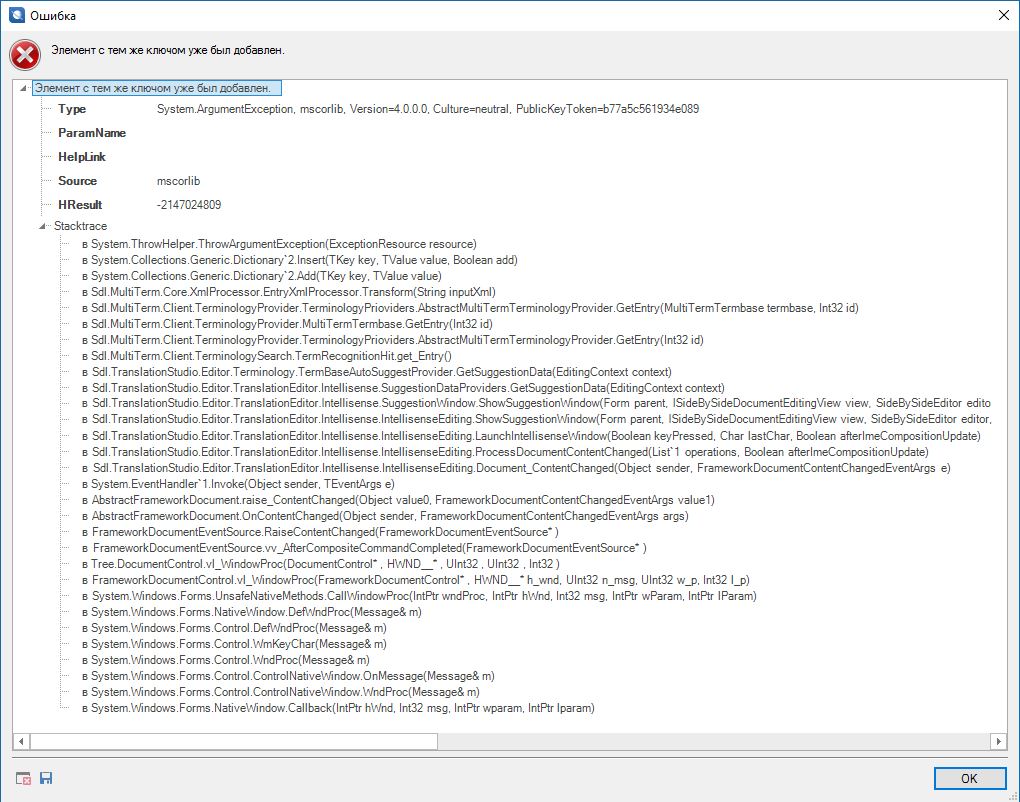The width and height of the screenshot is (1020, 802).
Task: Select the ParamName row
Action: (92, 133)
